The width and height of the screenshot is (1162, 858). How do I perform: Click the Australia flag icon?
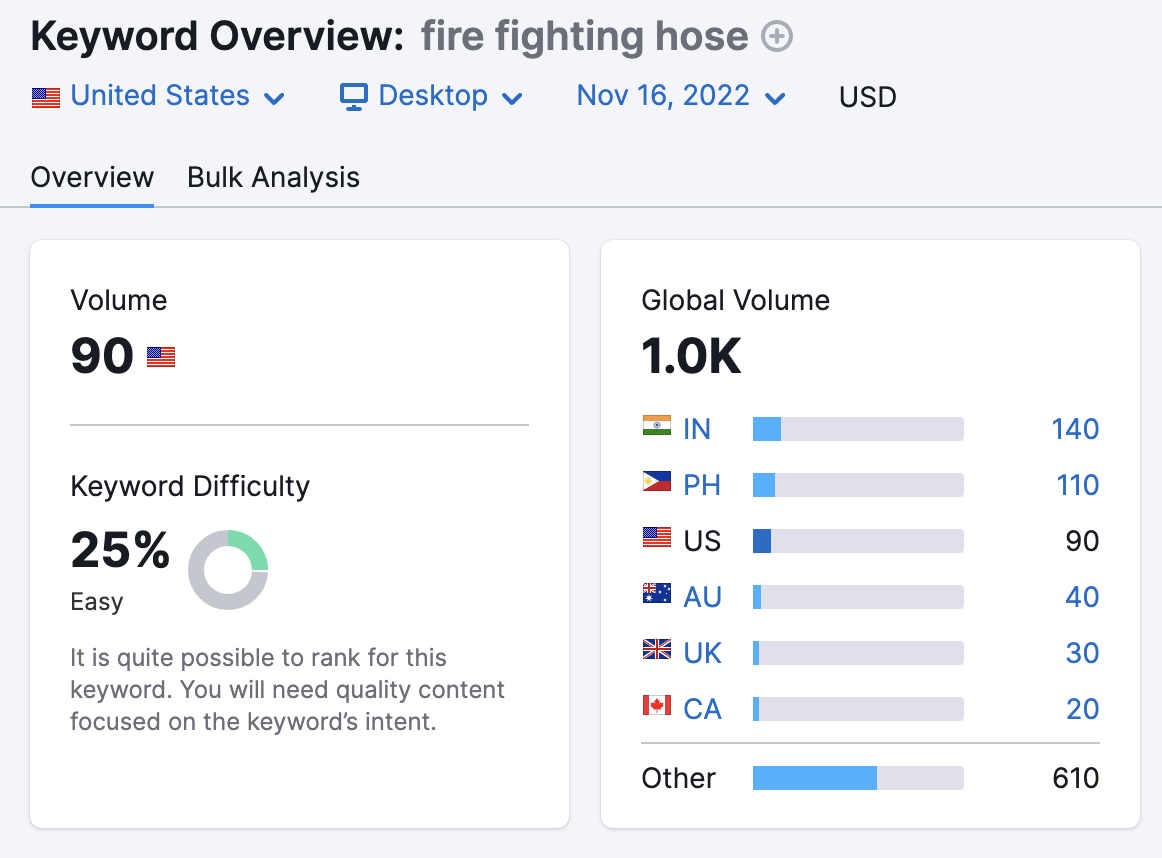coord(657,595)
